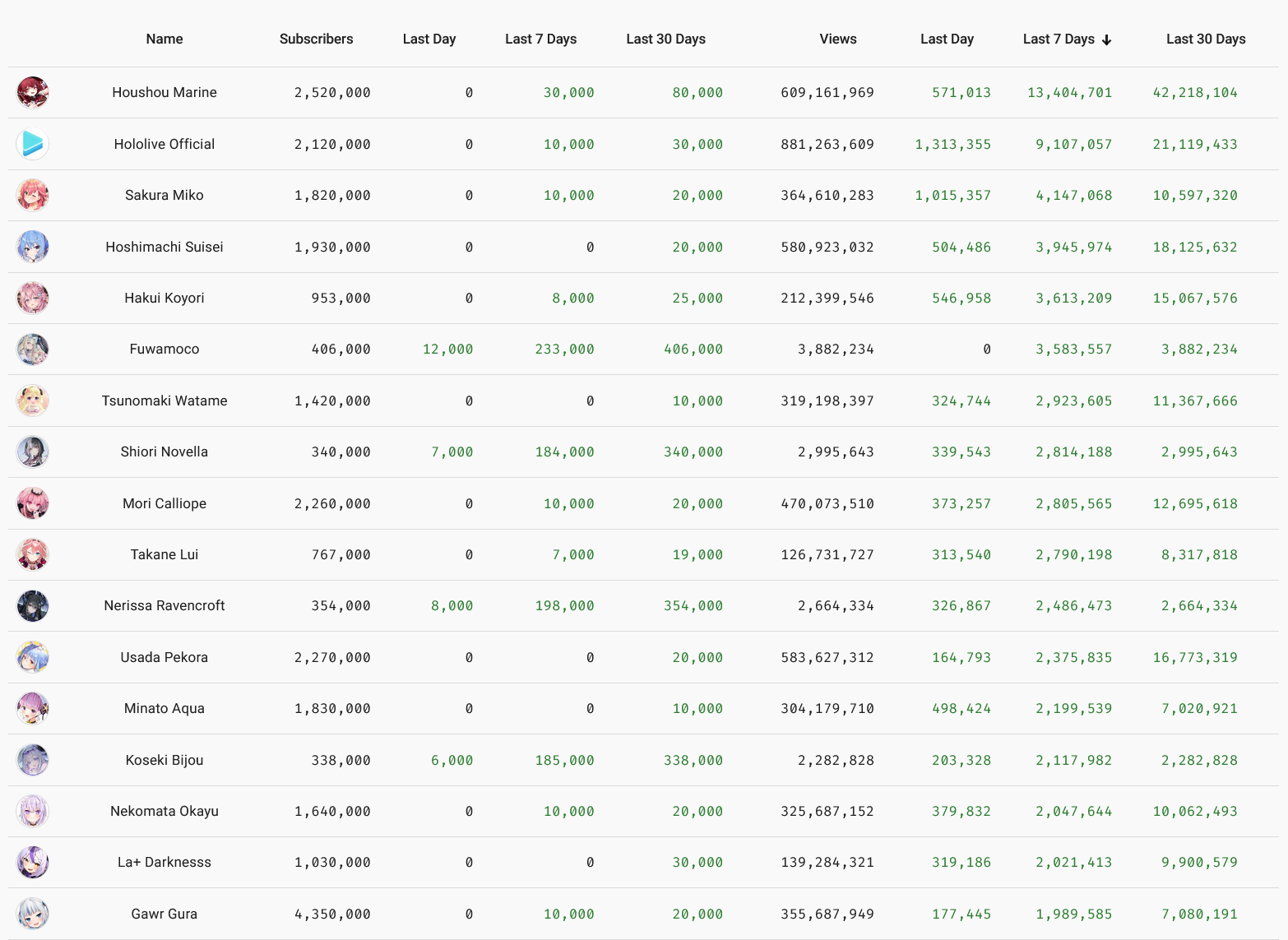Image resolution: width=1288 pixels, height=940 pixels.
Task: Open Hakui Koyori's avatar image
Action: [x=33, y=298]
